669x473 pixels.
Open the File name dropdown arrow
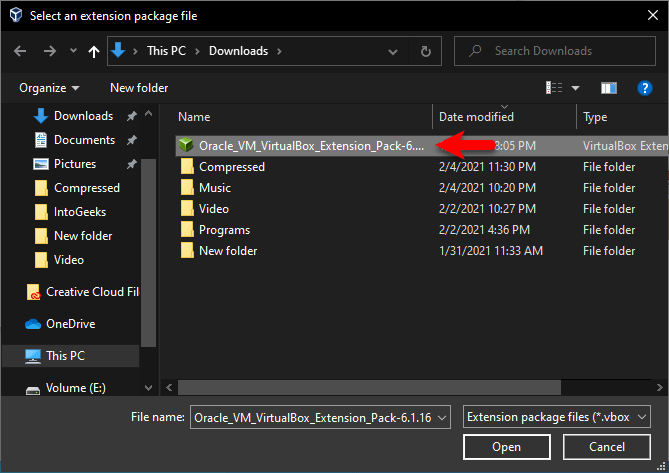[x=442, y=417]
